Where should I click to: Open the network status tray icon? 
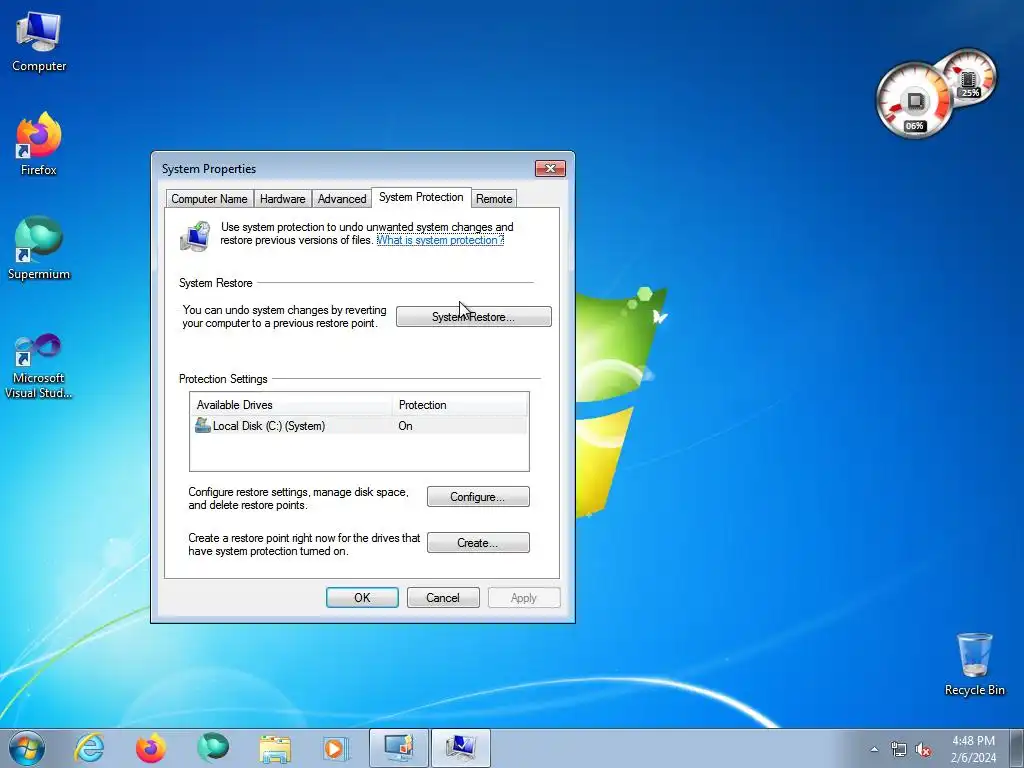(899, 750)
